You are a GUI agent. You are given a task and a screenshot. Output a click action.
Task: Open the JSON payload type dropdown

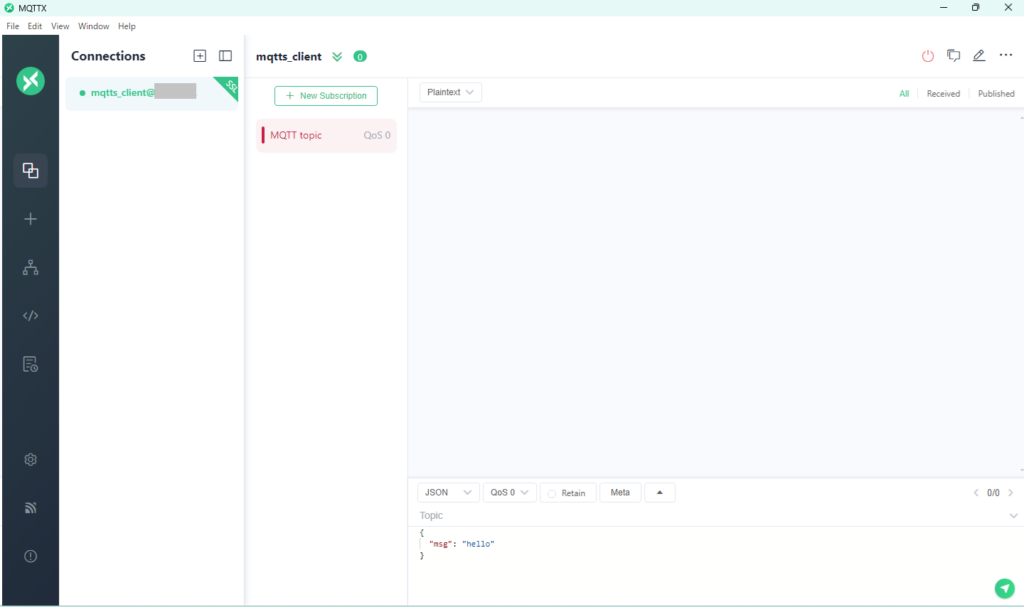point(448,493)
